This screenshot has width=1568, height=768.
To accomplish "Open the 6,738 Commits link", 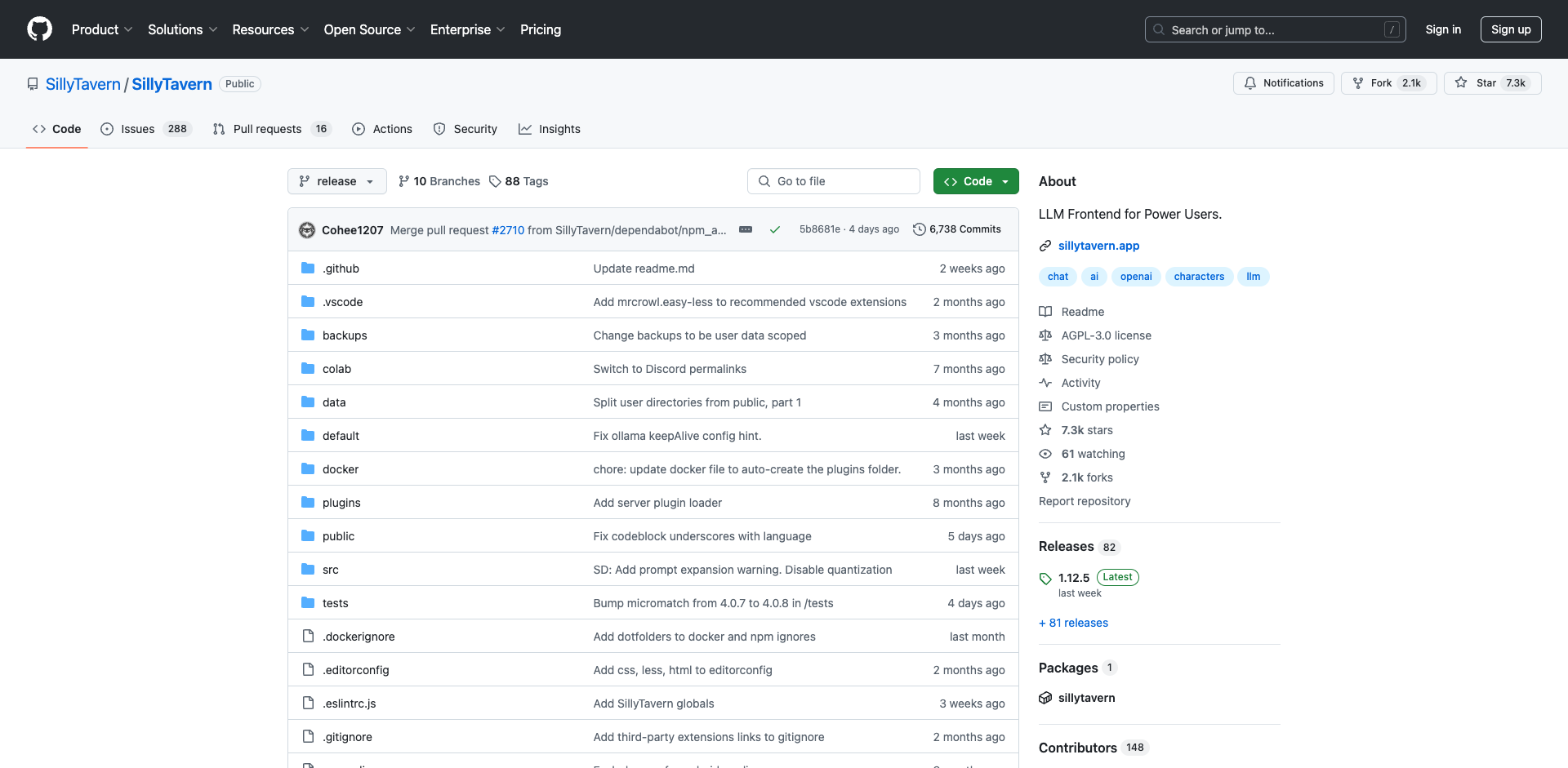I will (x=957, y=229).
